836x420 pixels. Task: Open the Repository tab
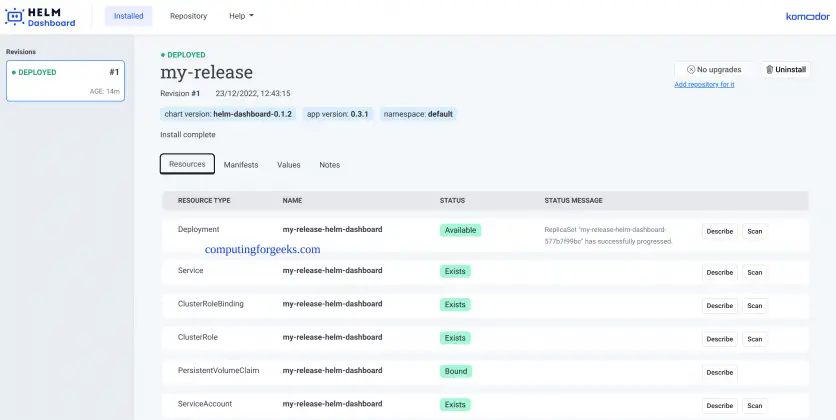[188, 16]
